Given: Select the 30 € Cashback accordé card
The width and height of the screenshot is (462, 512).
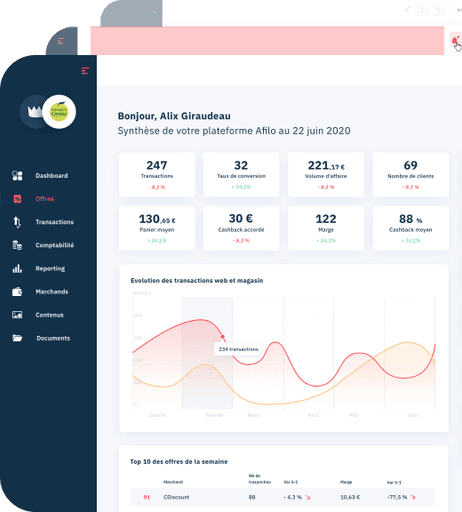Looking at the screenshot, I should (241, 228).
